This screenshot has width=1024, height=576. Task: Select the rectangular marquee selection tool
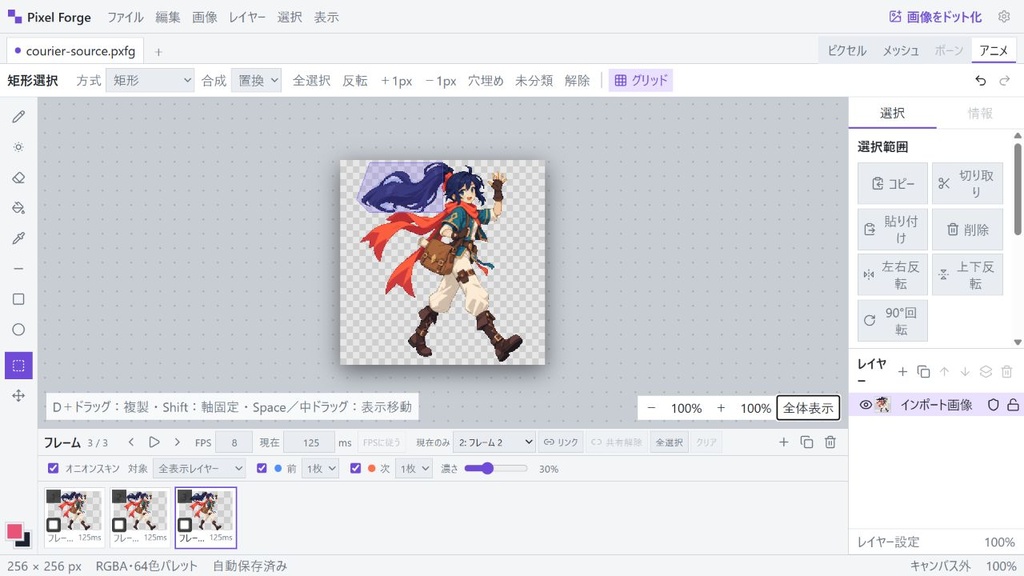tap(18, 366)
